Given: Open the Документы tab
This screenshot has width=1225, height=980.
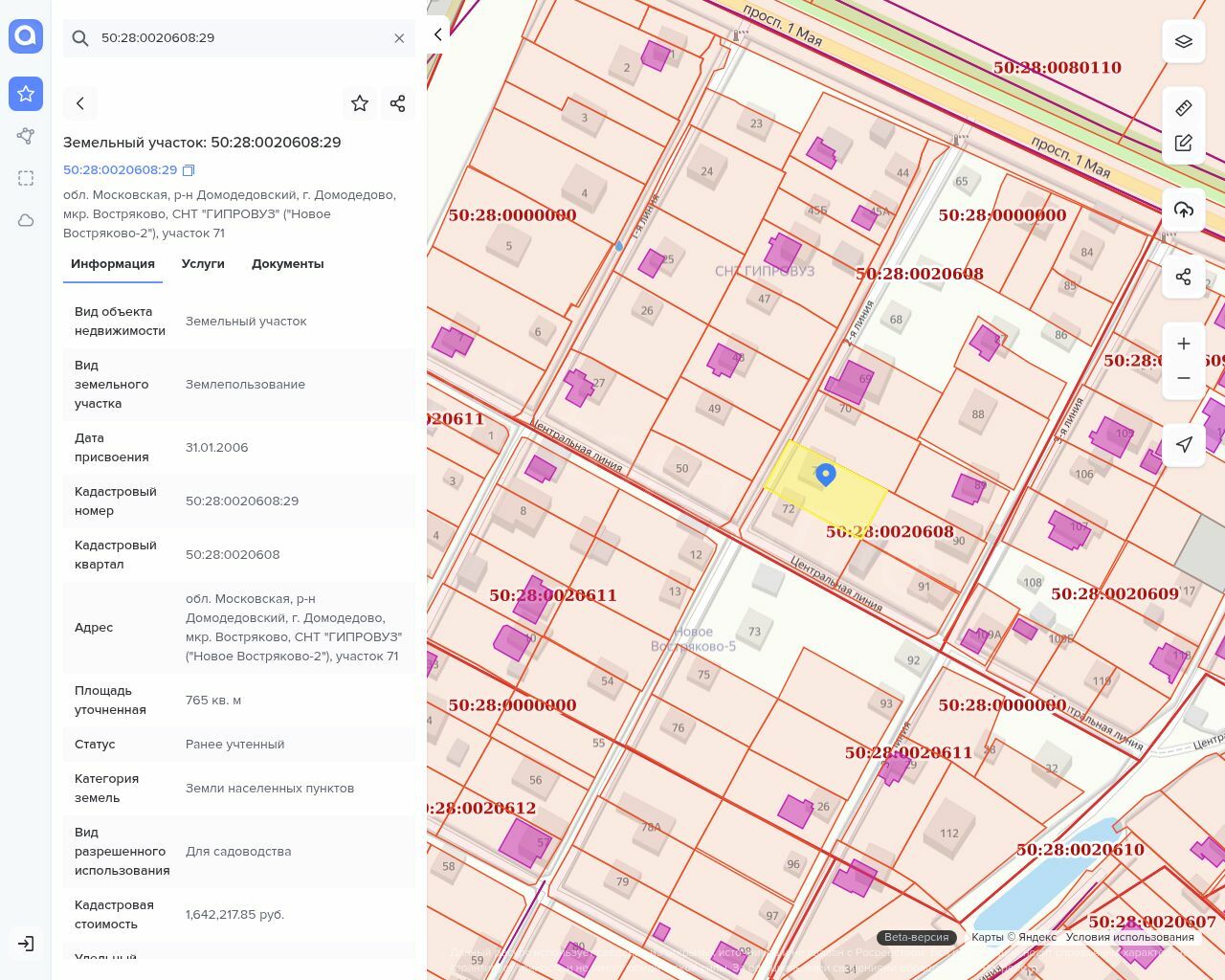Looking at the screenshot, I should tap(287, 264).
